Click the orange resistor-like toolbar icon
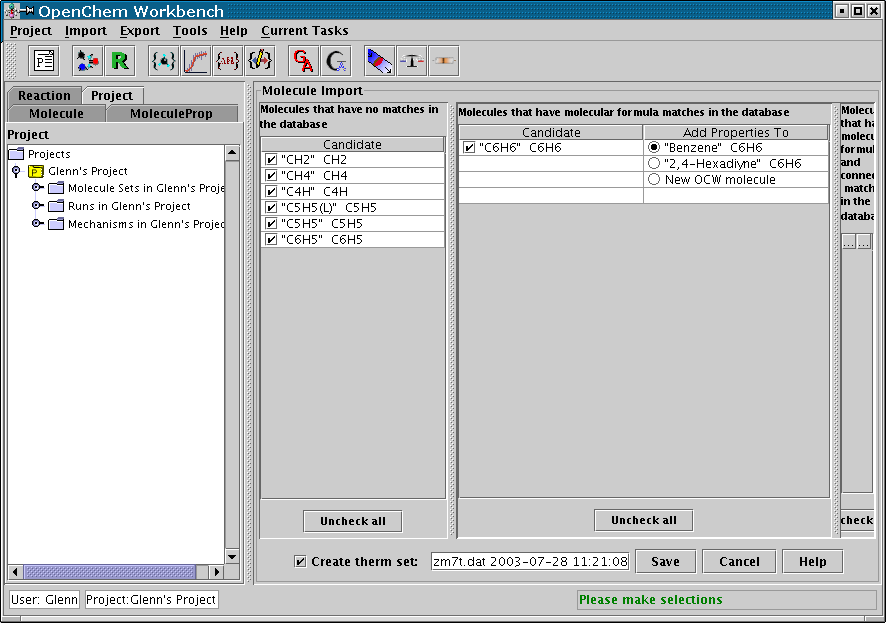886x623 pixels. click(x=444, y=60)
